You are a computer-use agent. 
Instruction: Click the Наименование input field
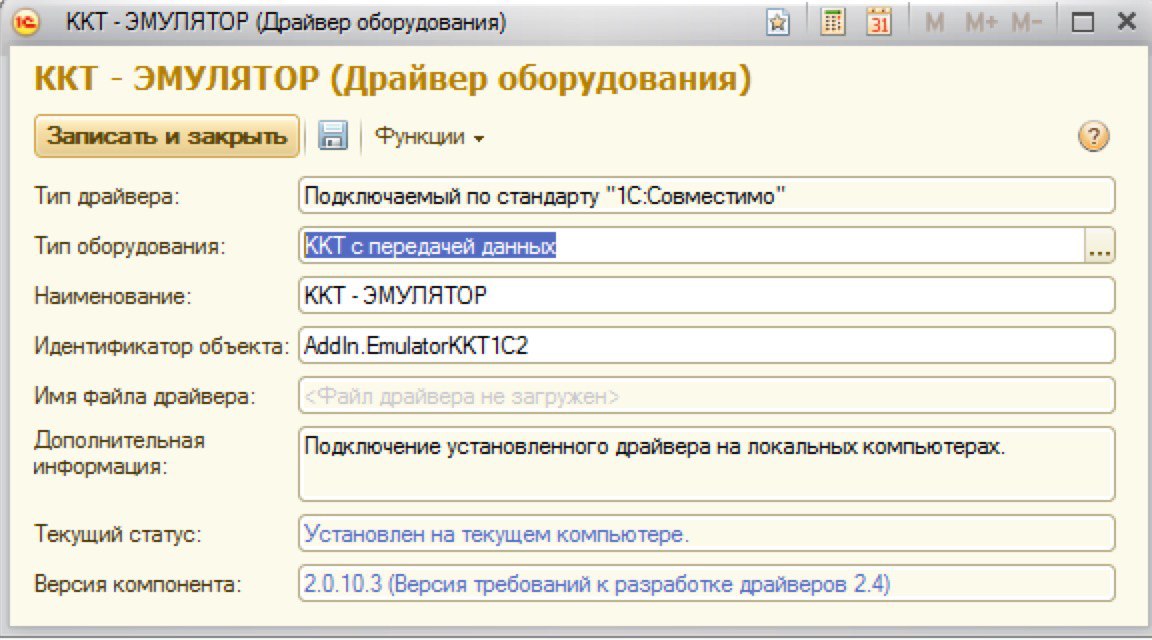click(x=707, y=295)
